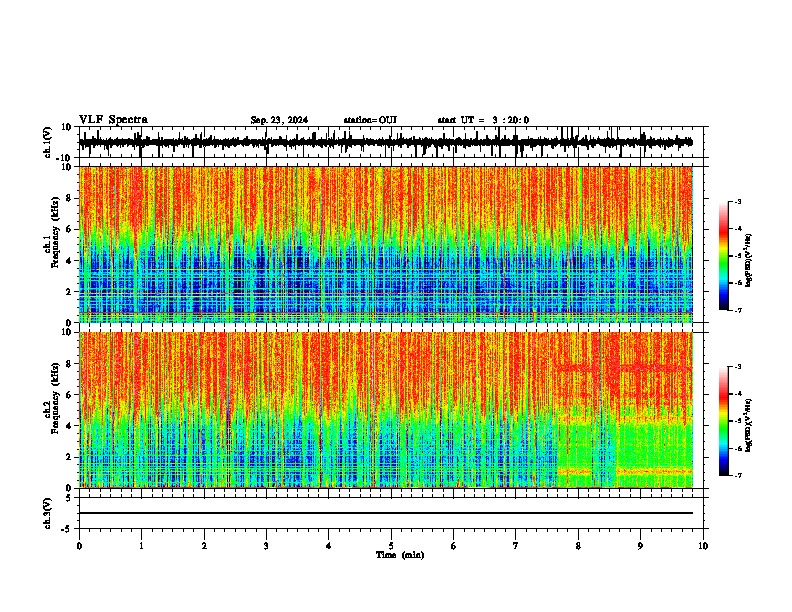Click the "ch.3(V)" axis label
792x612 pixels.
point(48,513)
